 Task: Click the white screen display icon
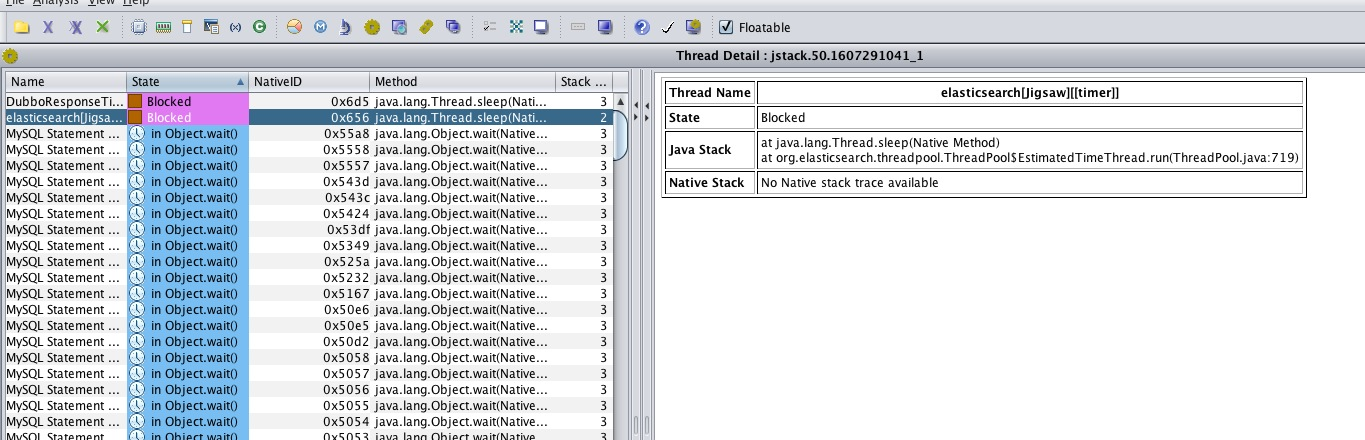pyautogui.click(x=541, y=27)
